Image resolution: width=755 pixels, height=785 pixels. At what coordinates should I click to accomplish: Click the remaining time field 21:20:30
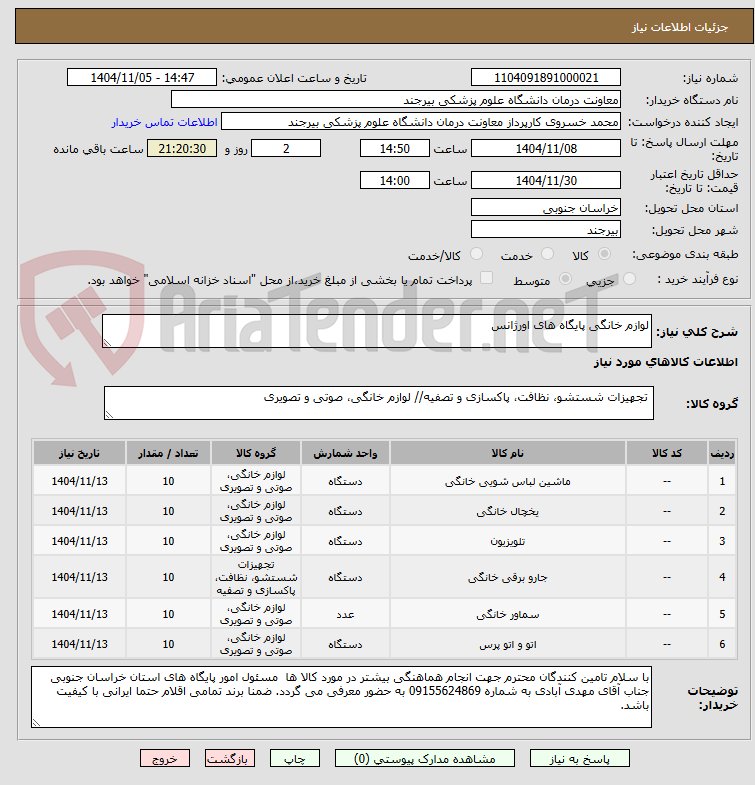coord(182,149)
